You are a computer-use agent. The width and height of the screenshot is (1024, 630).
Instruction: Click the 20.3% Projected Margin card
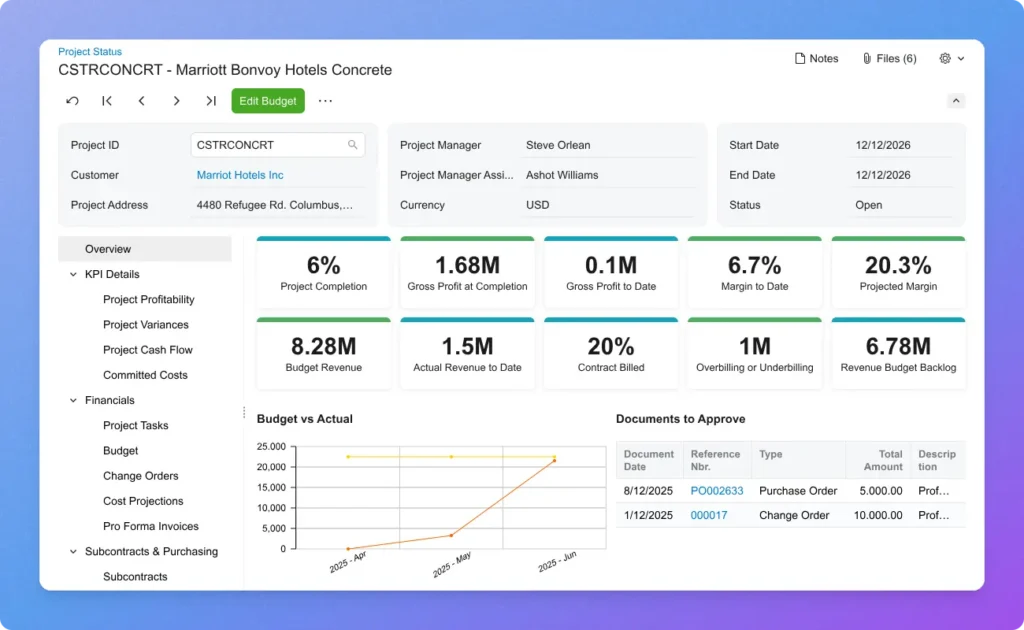(899, 272)
